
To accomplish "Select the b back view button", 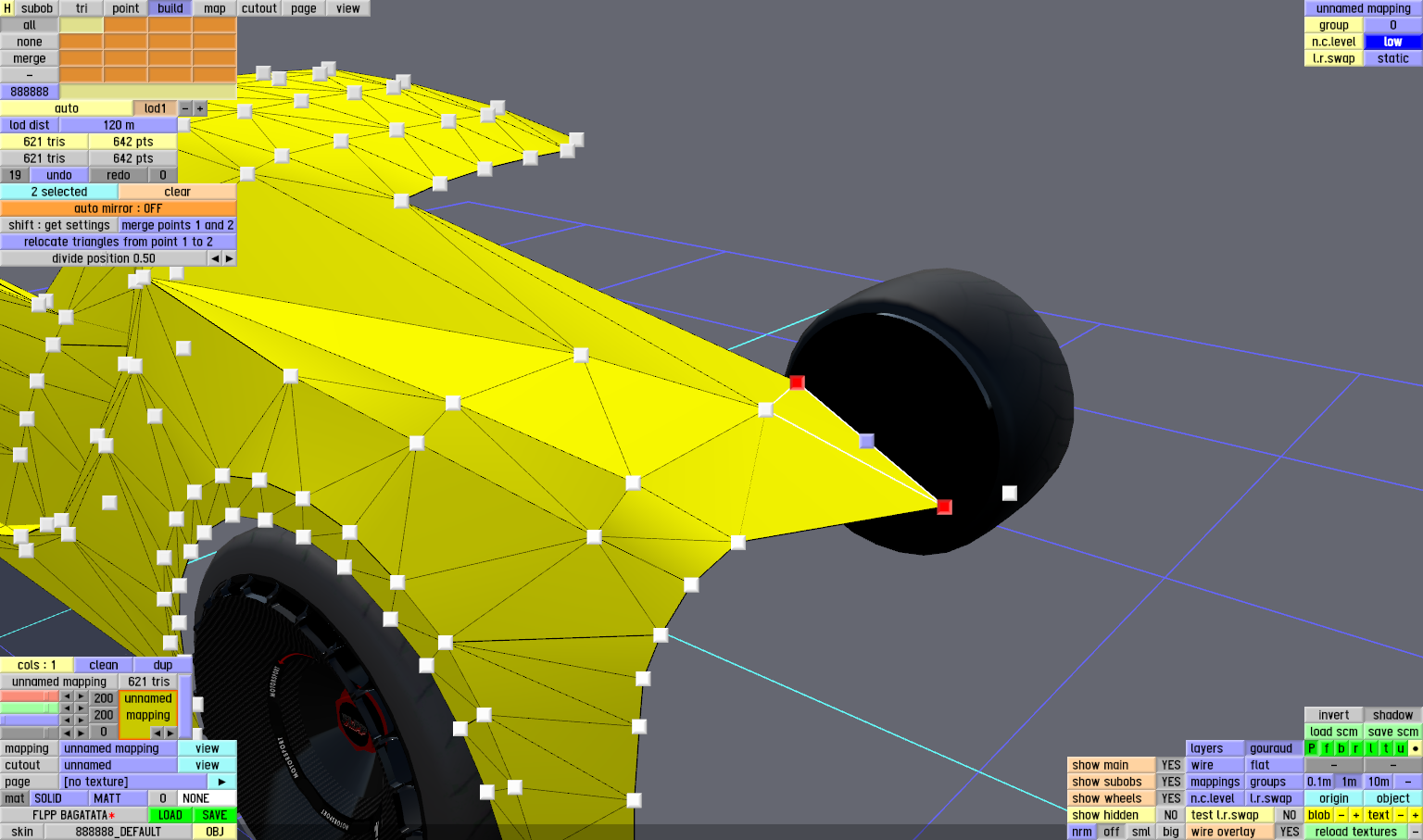I will pyautogui.click(x=1341, y=748).
